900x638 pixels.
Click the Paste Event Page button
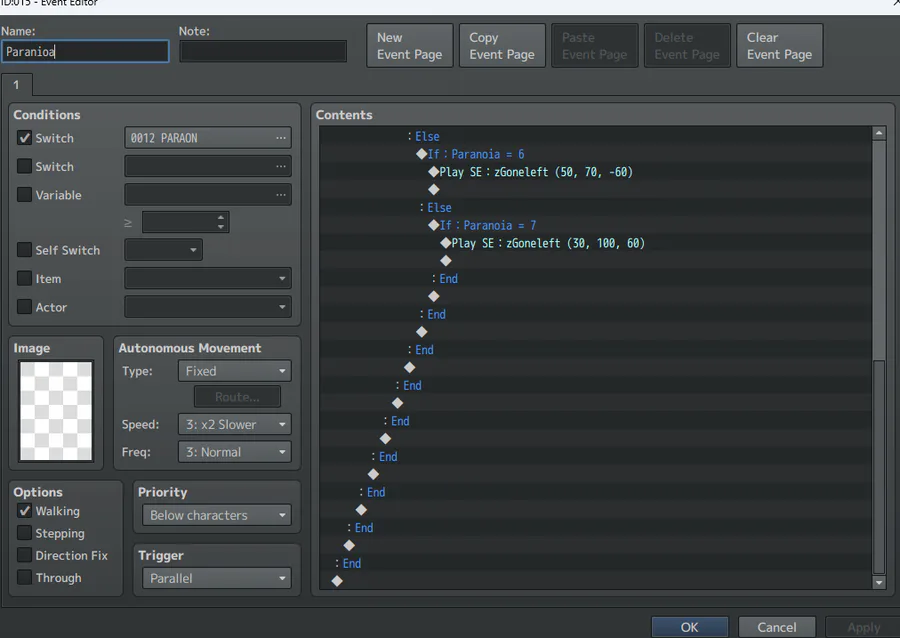tap(595, 46)
